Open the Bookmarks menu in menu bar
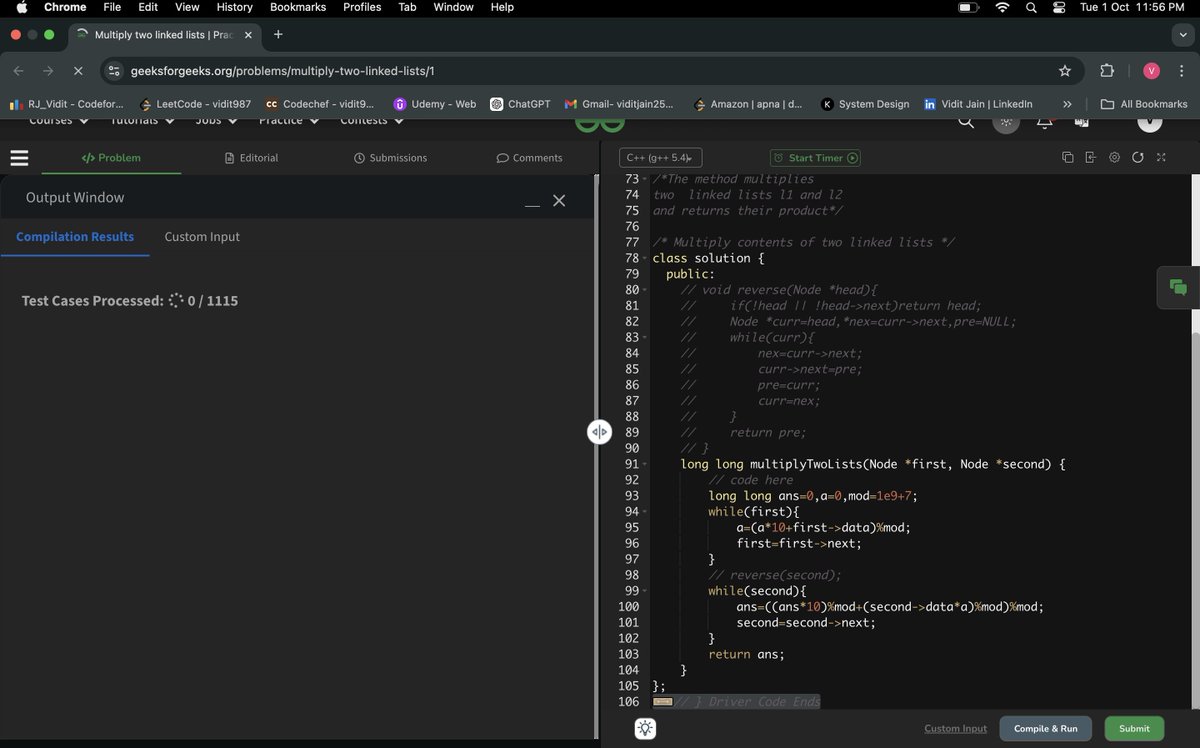Viewport: 1200px width, 748px height. coord(298,7)
